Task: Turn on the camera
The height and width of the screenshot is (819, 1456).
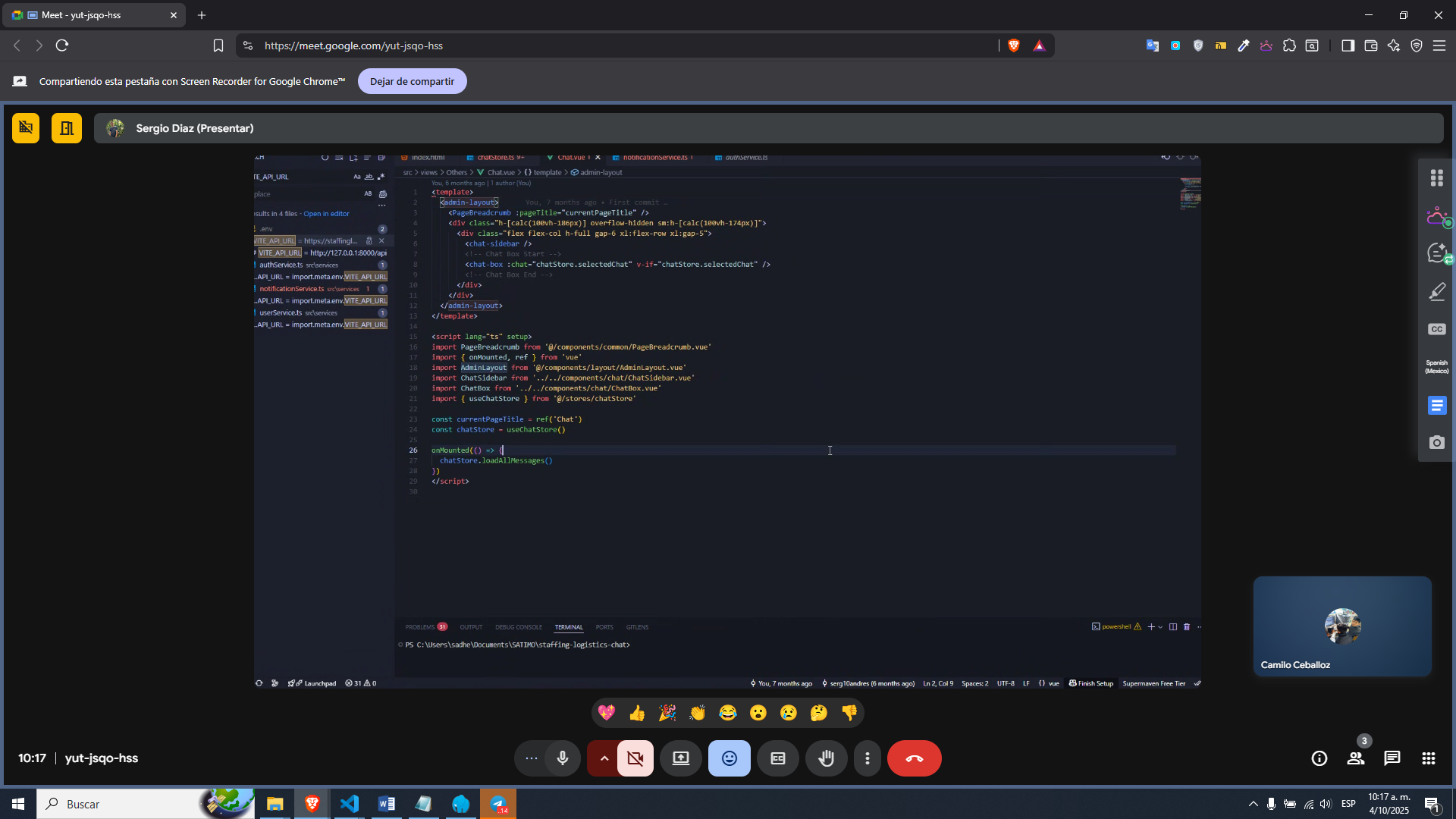Action: 635,758
